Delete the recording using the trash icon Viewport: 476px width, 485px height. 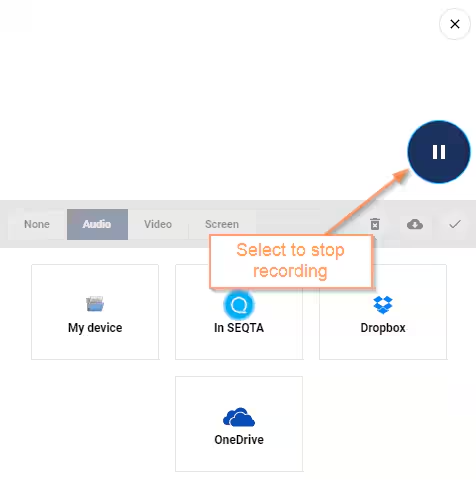pos(375,224)
